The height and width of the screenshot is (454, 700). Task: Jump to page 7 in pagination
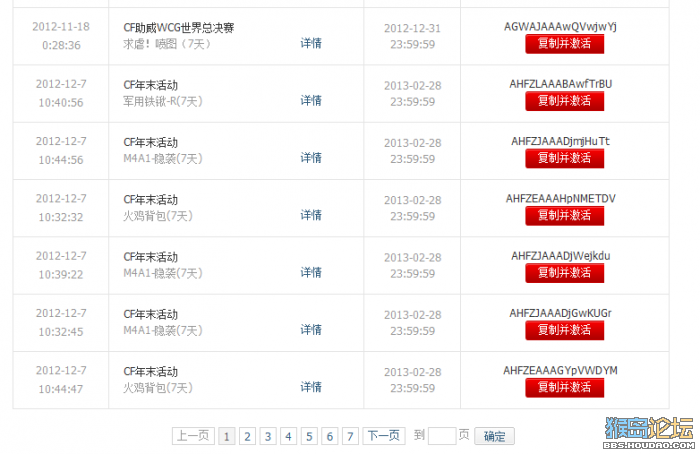tap(350, 436)
